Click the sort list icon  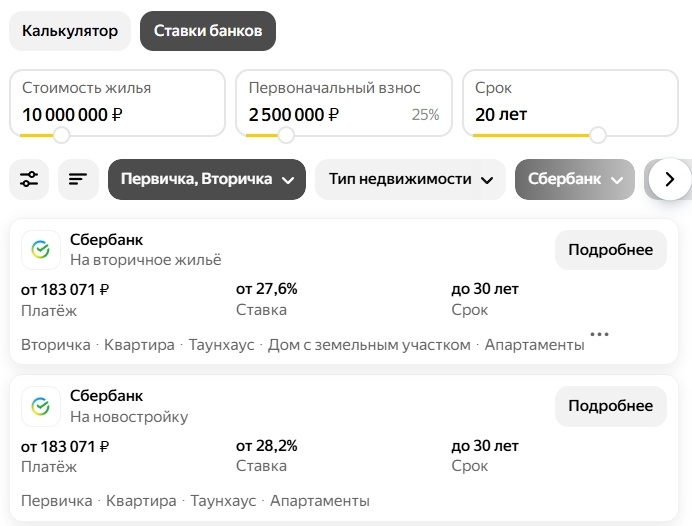coord(77,180)
